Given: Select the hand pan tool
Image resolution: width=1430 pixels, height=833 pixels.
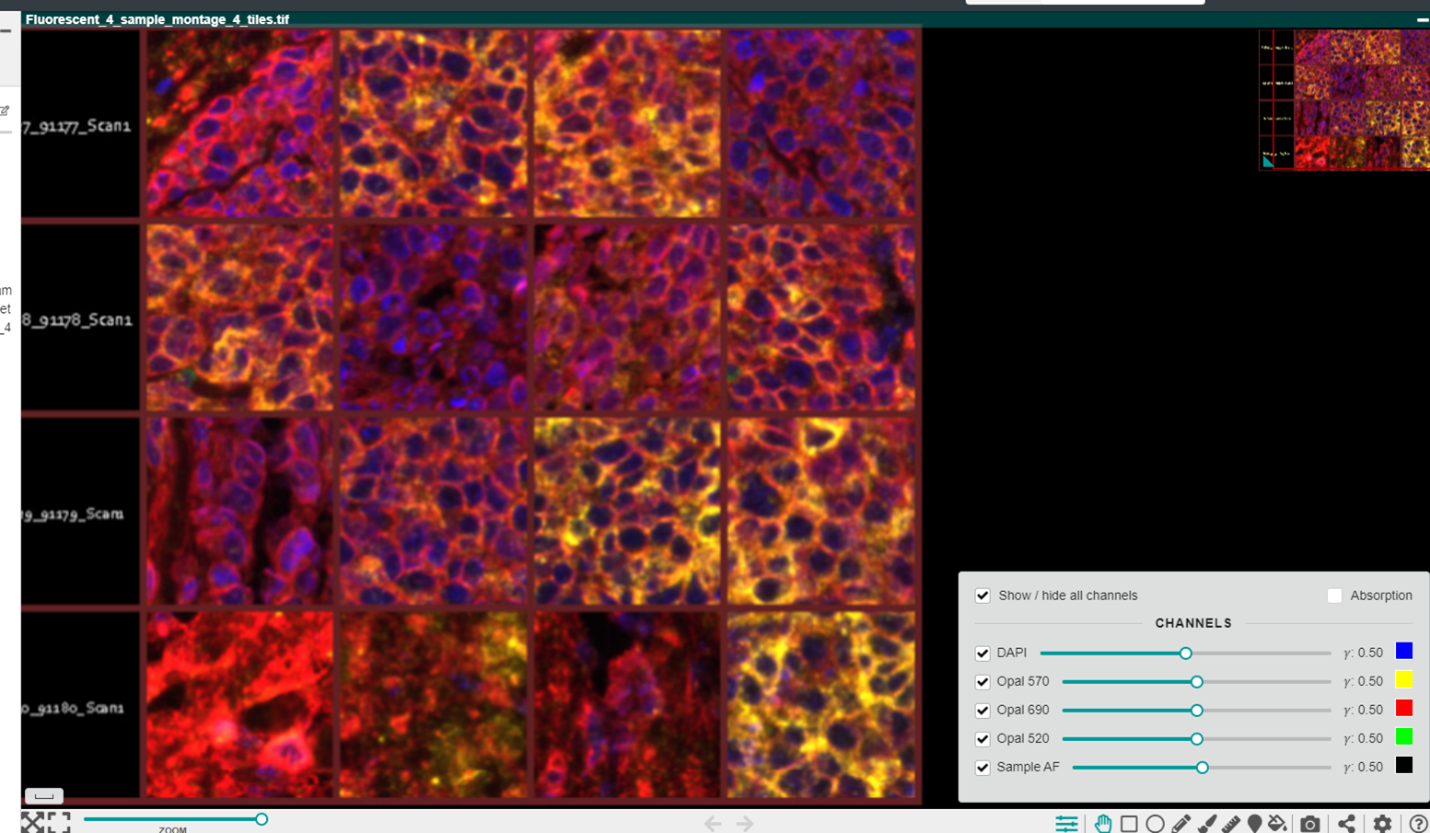Looking at the screenshot, I should 1103,824.
